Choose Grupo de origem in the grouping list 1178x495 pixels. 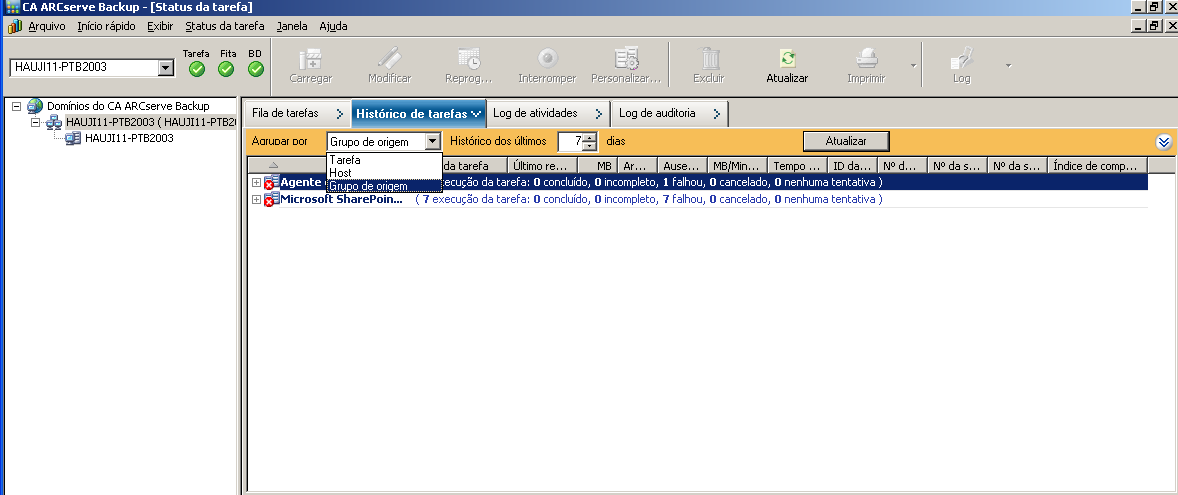[384, 186]
